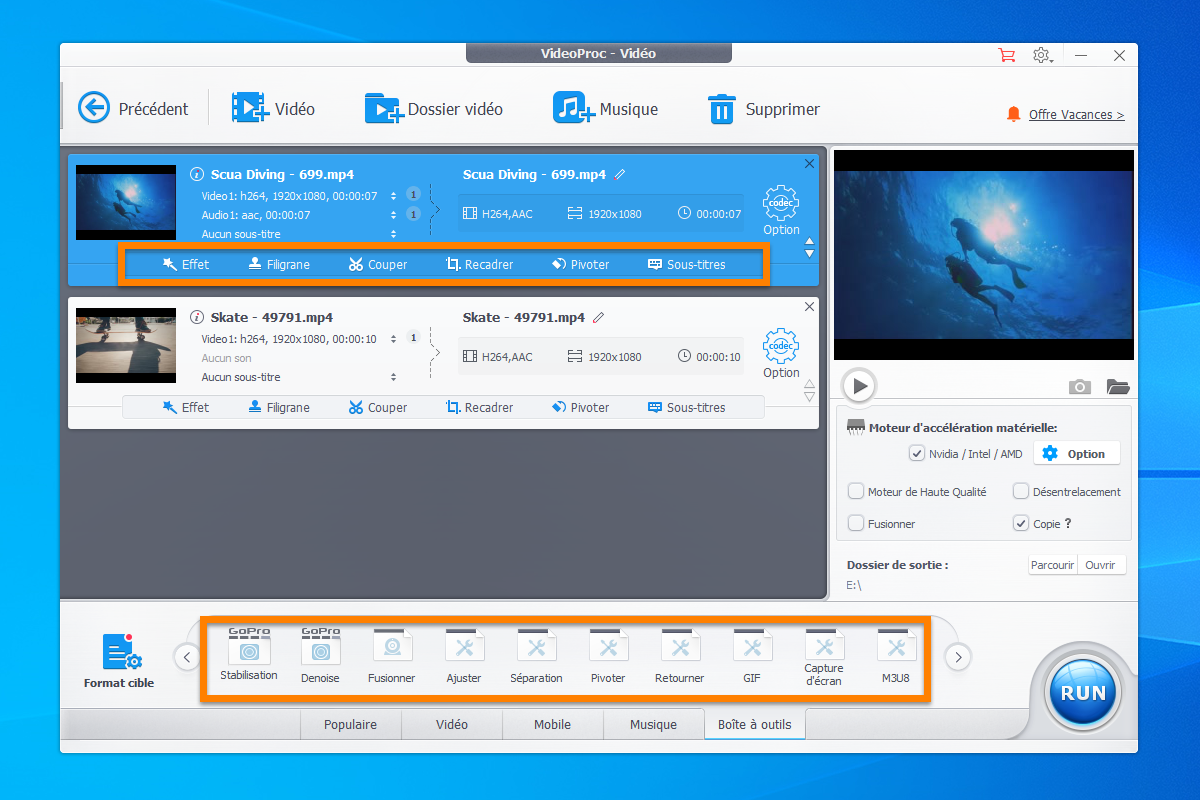Screen dimensions: 1200x800
Task: Expand Video1 track selector for Skate
Action: [x=394, y=339]
